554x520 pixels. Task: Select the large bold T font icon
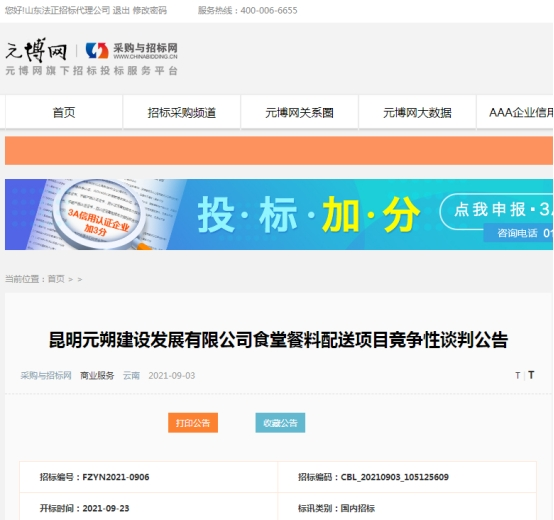click(531, 375)
